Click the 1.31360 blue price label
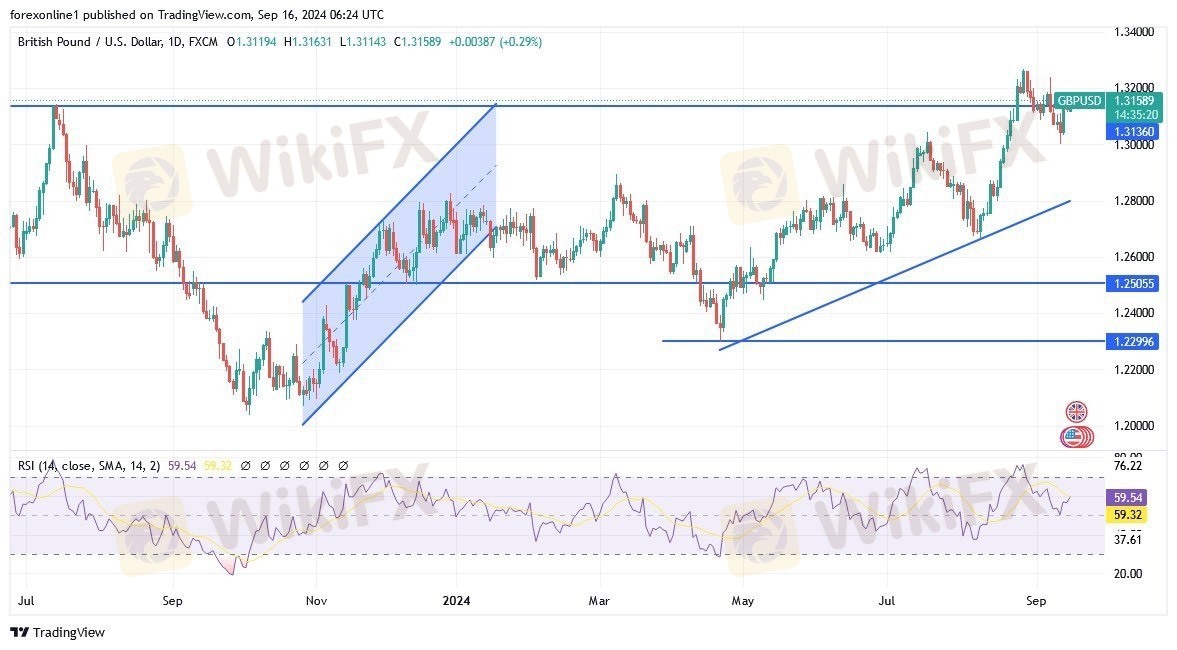The image size is (1177, 650). click(x=1132, y=131)
